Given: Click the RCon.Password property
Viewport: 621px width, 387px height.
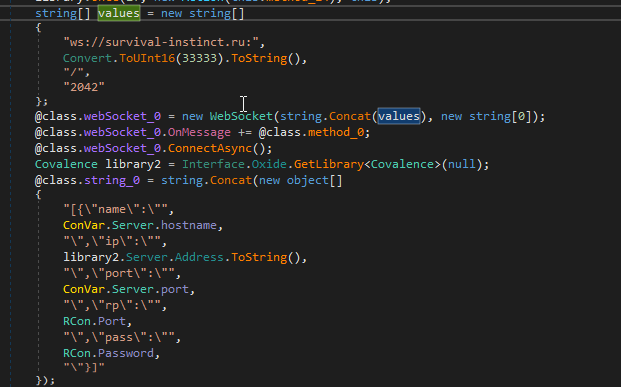Looking at the screenshot, I should (109, 353).
